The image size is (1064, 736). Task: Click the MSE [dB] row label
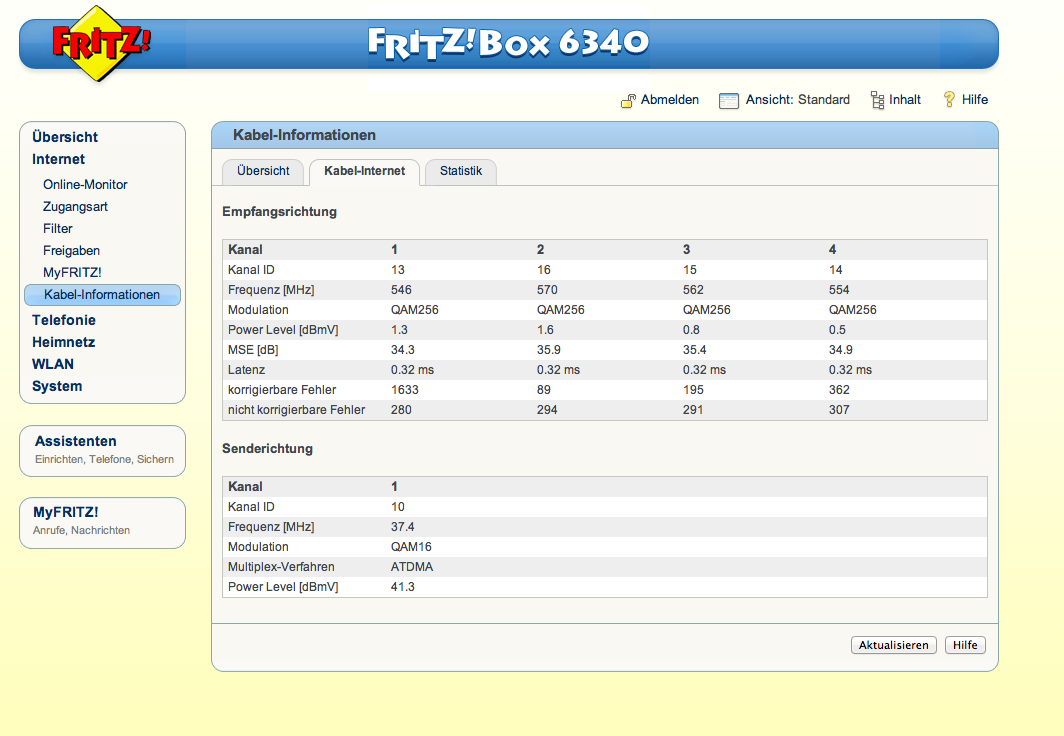coord(253,350)
